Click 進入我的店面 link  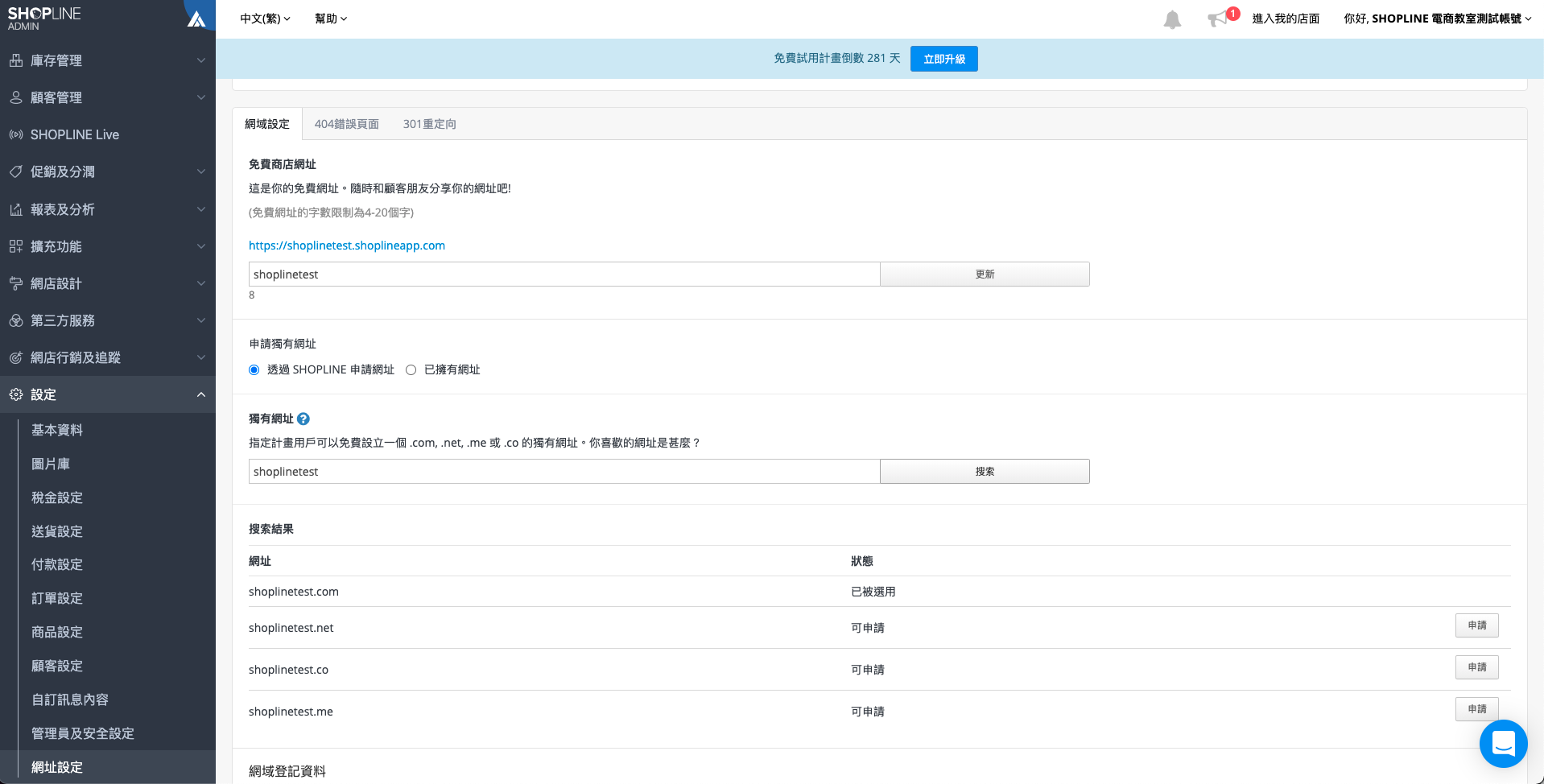pyautogui.click(x=1286, y=19)
